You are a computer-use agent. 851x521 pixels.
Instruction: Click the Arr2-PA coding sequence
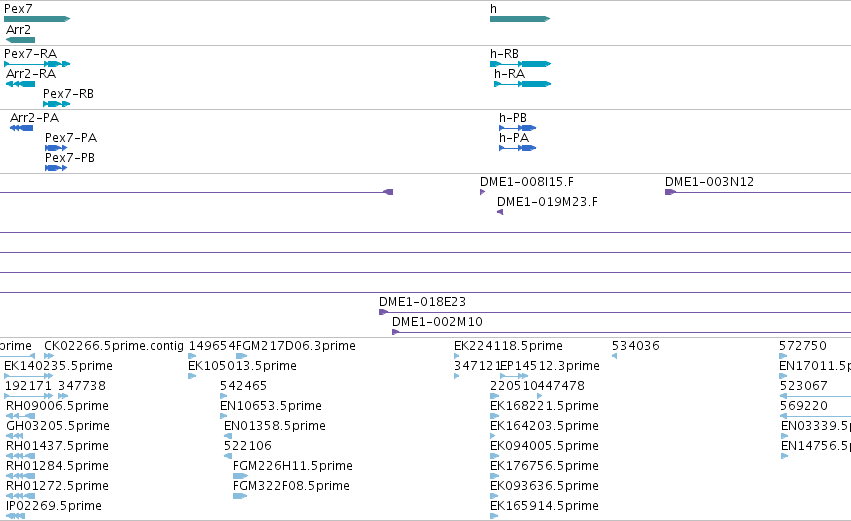(21, 128)
